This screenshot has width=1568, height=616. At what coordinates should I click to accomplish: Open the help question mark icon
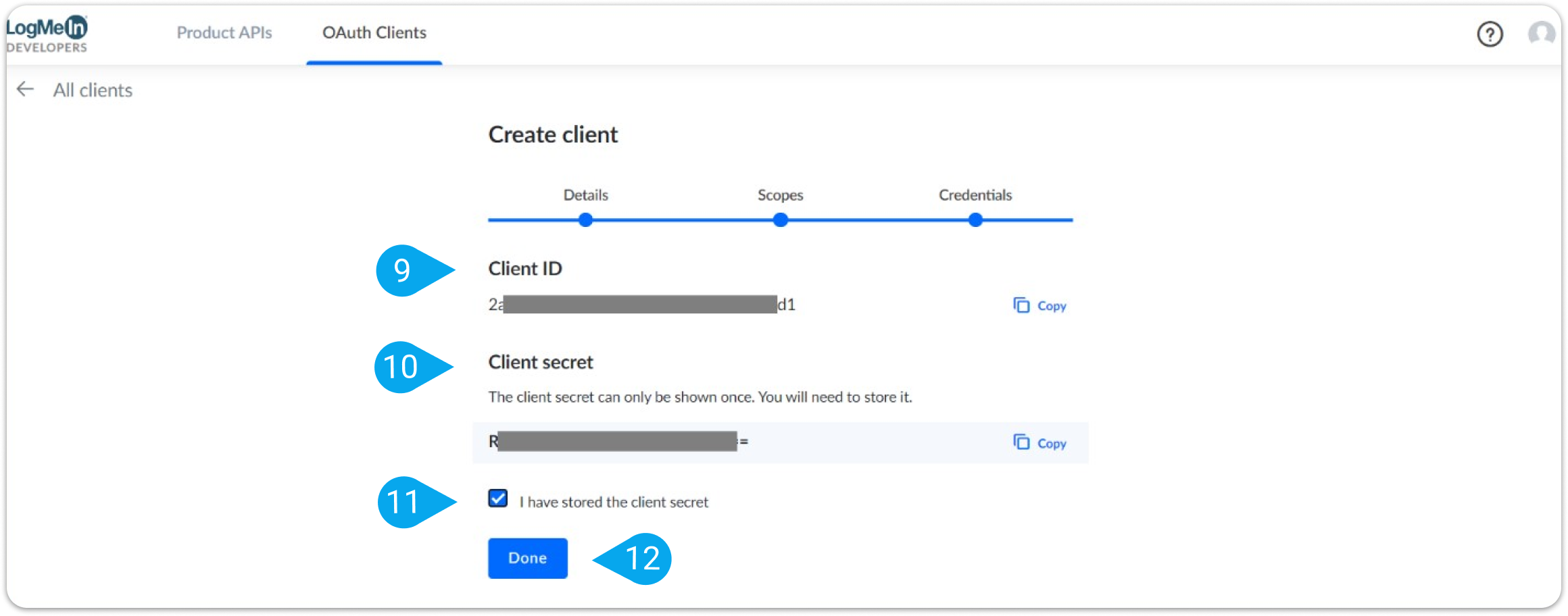click(x=1490, y=34)
